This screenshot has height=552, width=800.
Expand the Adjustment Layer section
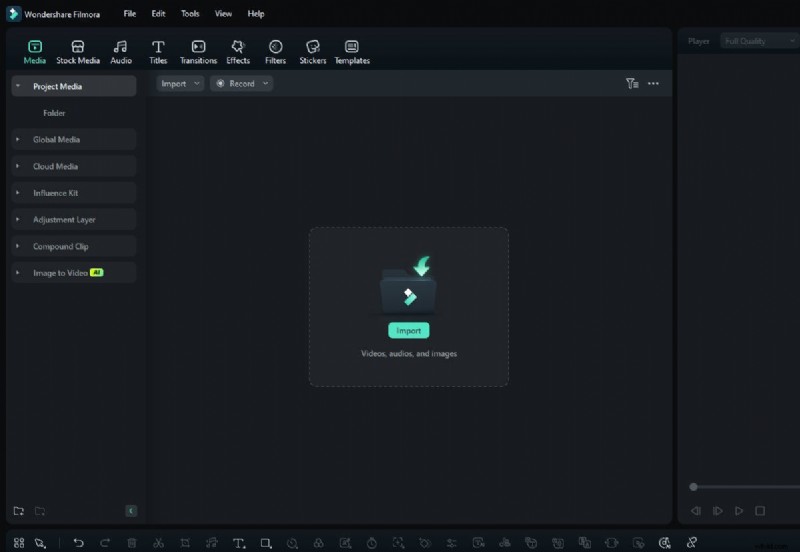tap(18, 219)
